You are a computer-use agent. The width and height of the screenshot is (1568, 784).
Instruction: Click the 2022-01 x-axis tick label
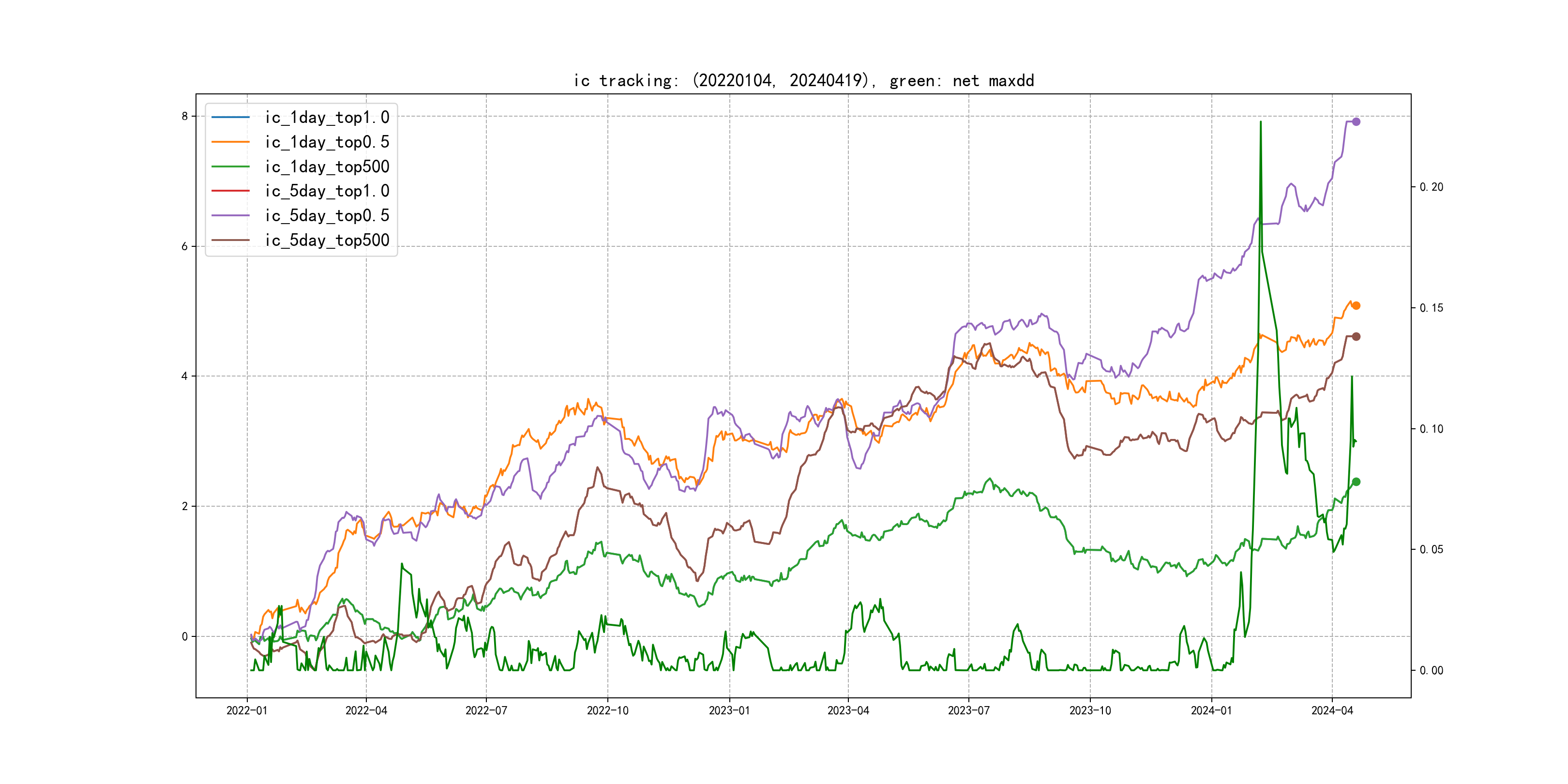[x=246, y=710]
